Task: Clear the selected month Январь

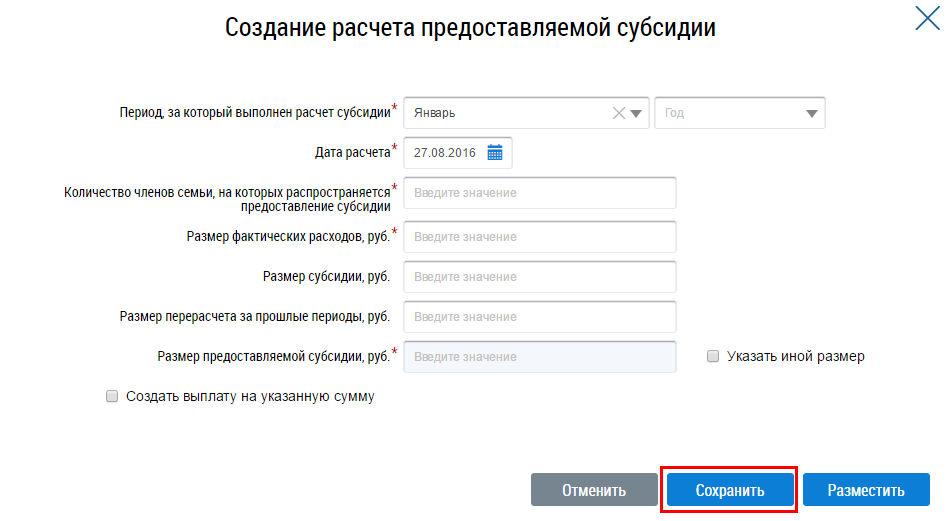Action: point(619,113)
